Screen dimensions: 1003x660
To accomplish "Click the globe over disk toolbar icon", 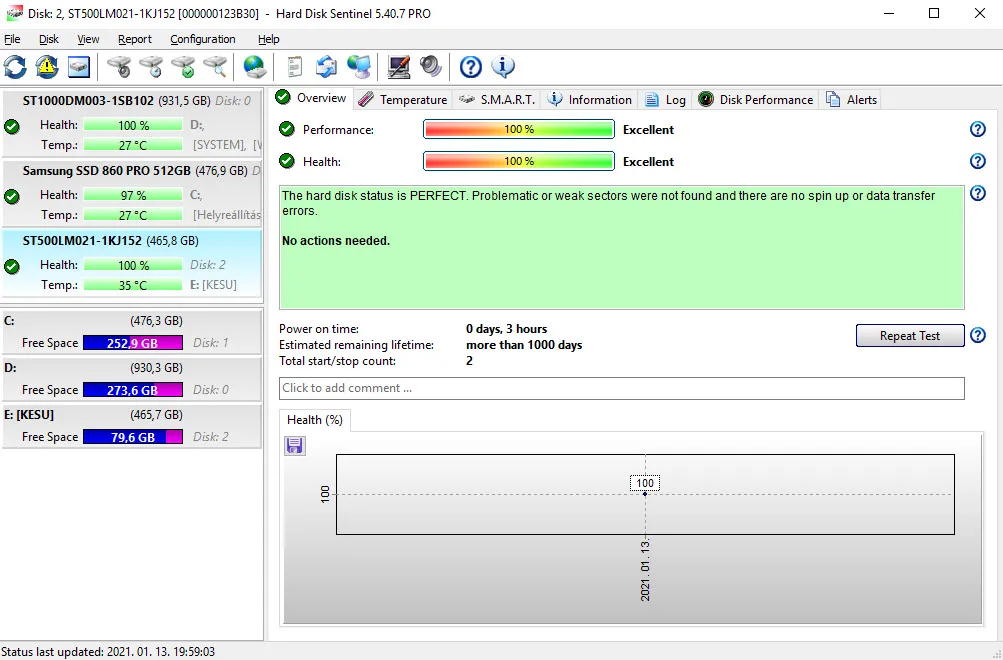I will pos(255,67).
